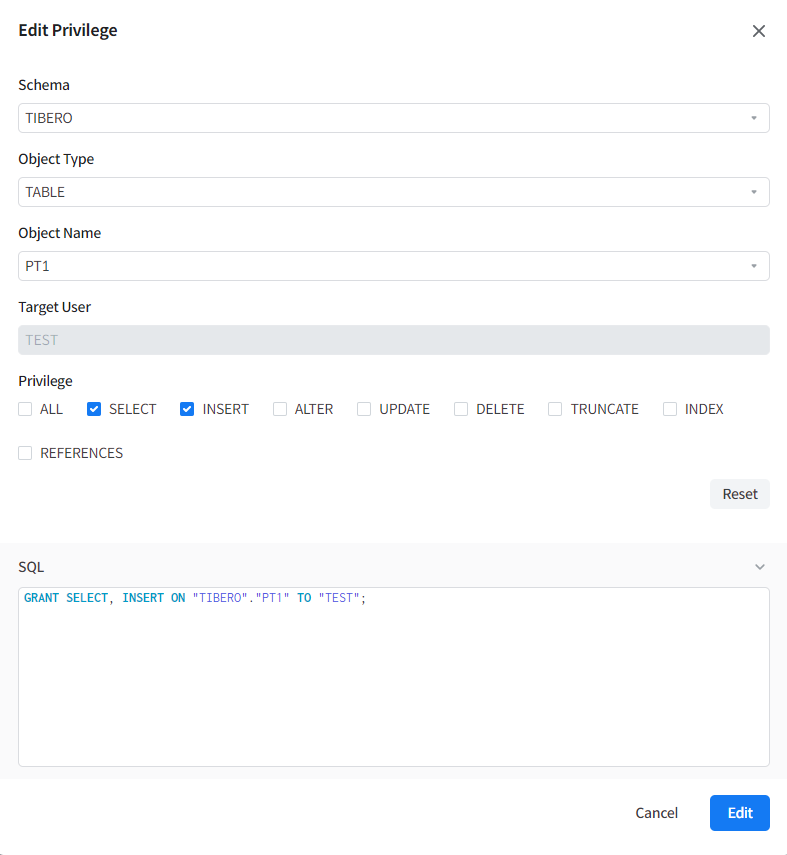Viewport: 787px width, 855px height.
Task: Click the Edit Privilege dialog title
Action: 68,30
